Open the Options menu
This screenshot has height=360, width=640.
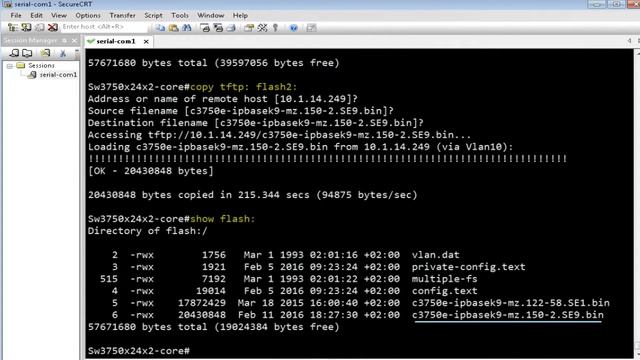point(88,15)
